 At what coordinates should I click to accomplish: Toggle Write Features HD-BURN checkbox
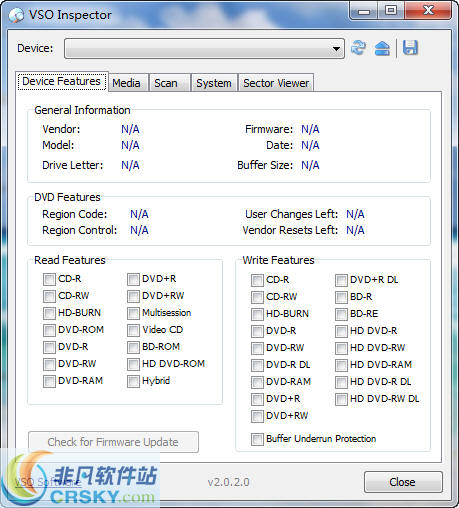[257, 314]
